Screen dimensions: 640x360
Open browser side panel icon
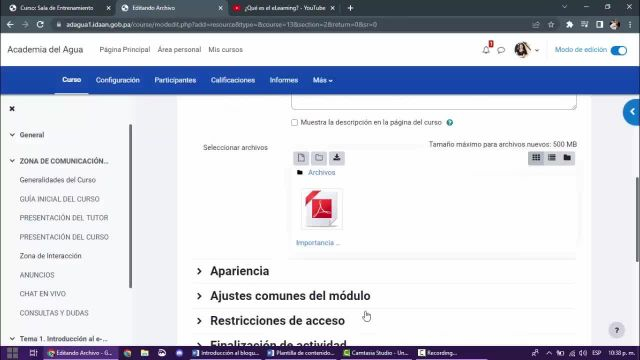[x=599, y=24]
